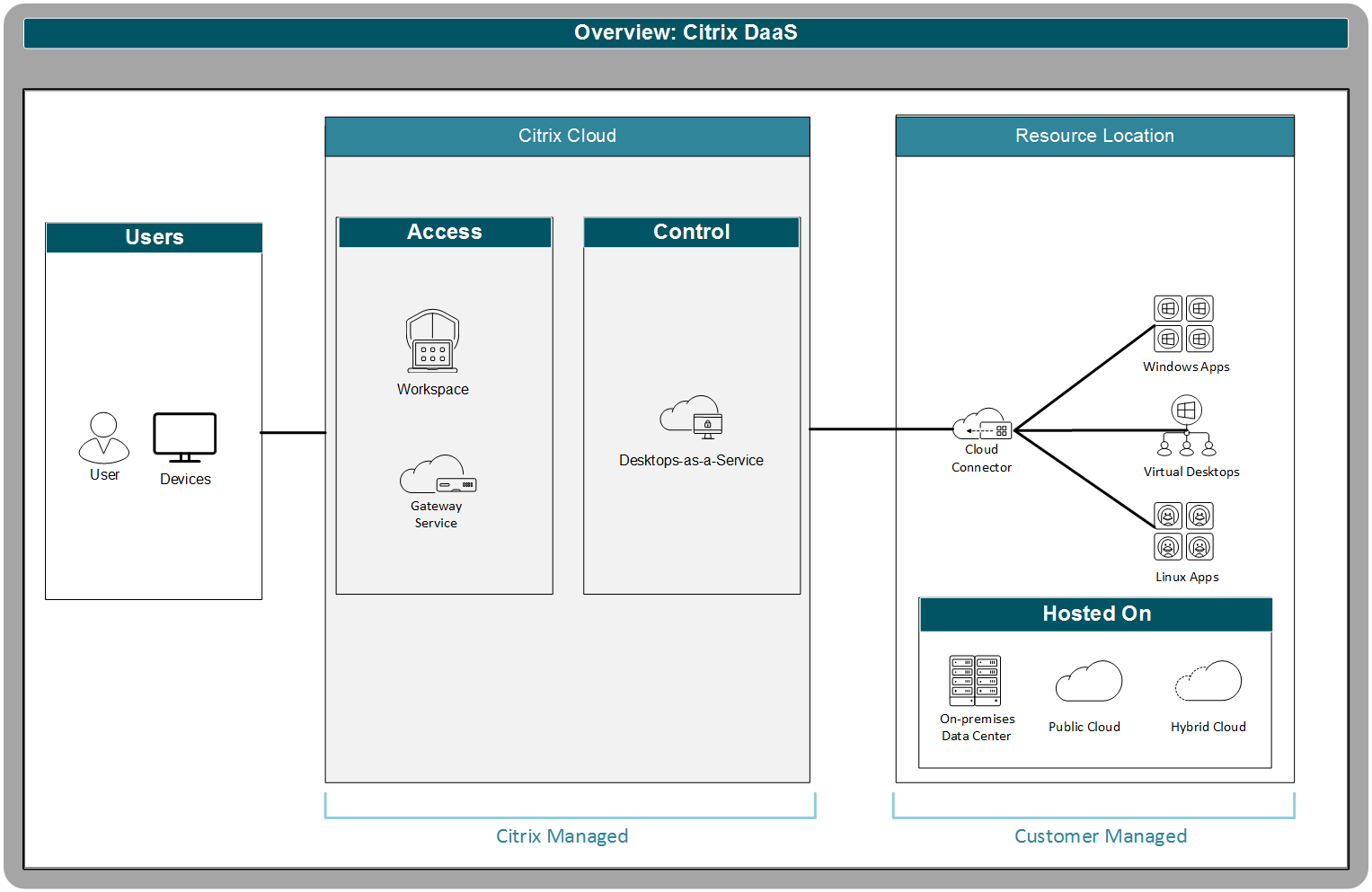Click the Hosted On header
The height and width of the screenshot is (892, 1372).
pos(1096,614)
